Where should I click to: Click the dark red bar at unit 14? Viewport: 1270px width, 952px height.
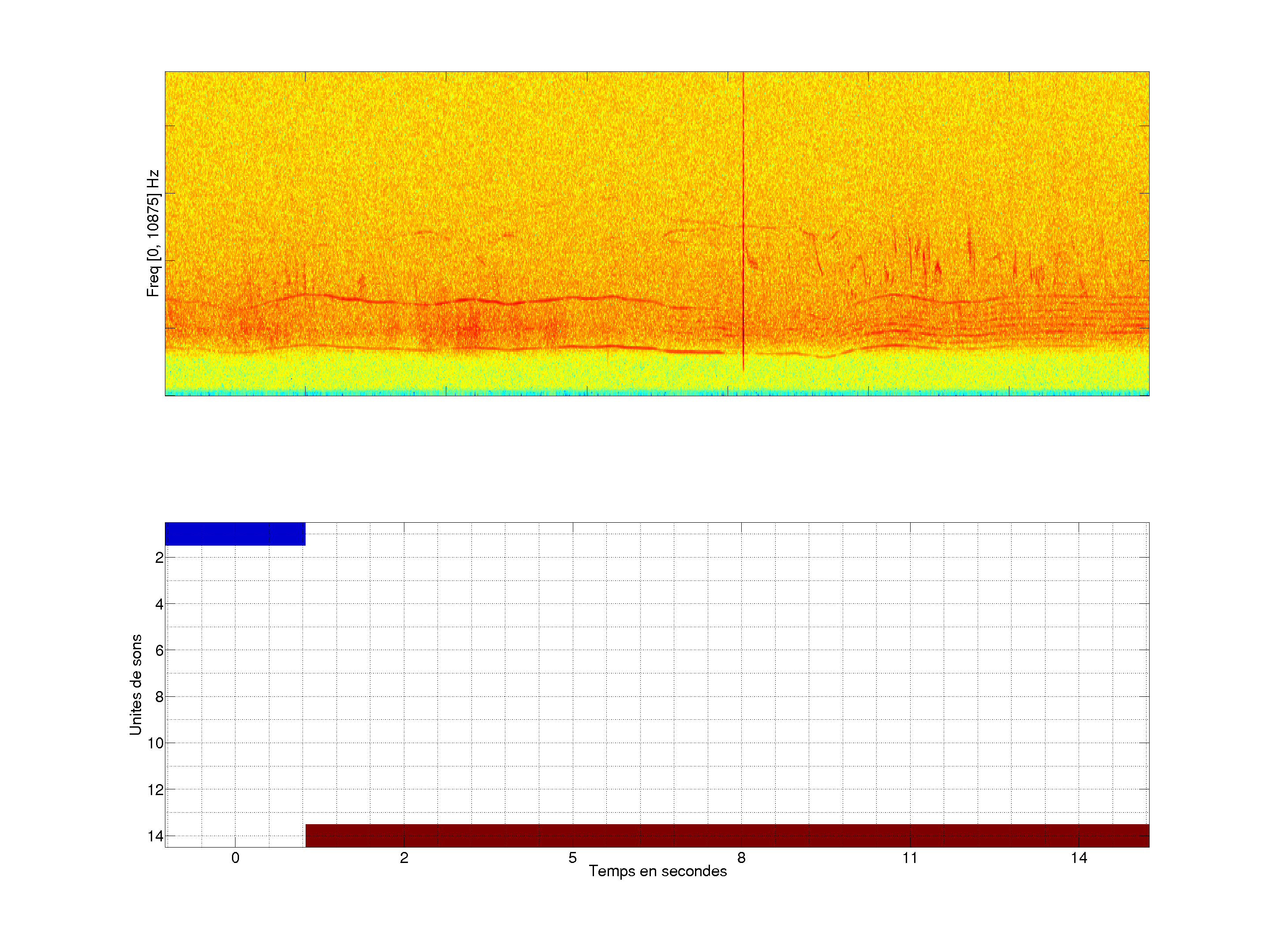[727, 836]
